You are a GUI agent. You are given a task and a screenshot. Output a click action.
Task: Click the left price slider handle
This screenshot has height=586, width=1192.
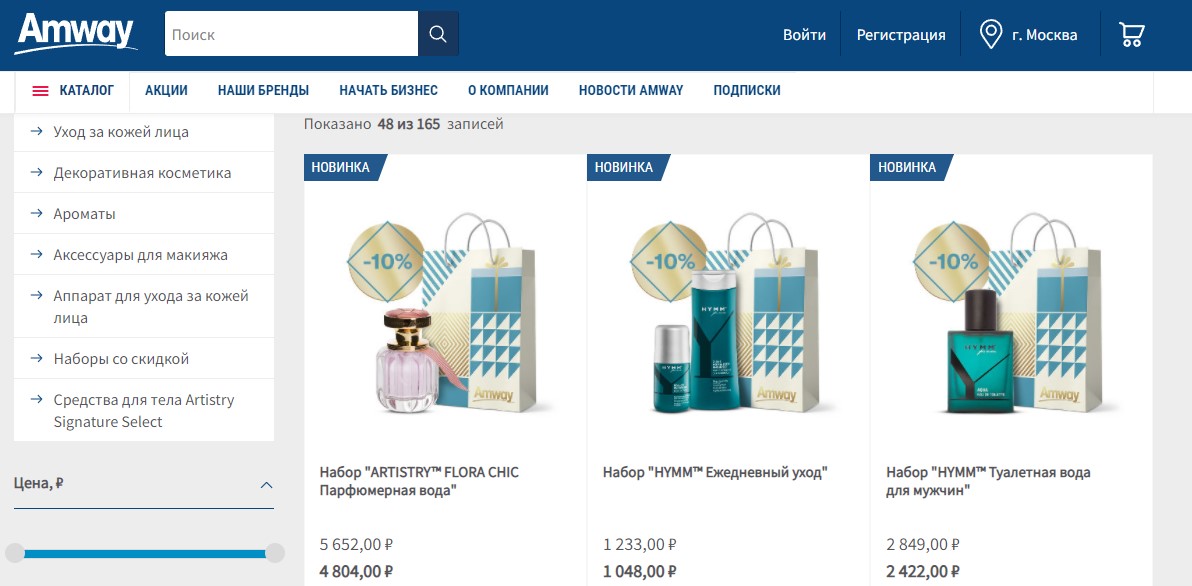(x=14, y=553)
